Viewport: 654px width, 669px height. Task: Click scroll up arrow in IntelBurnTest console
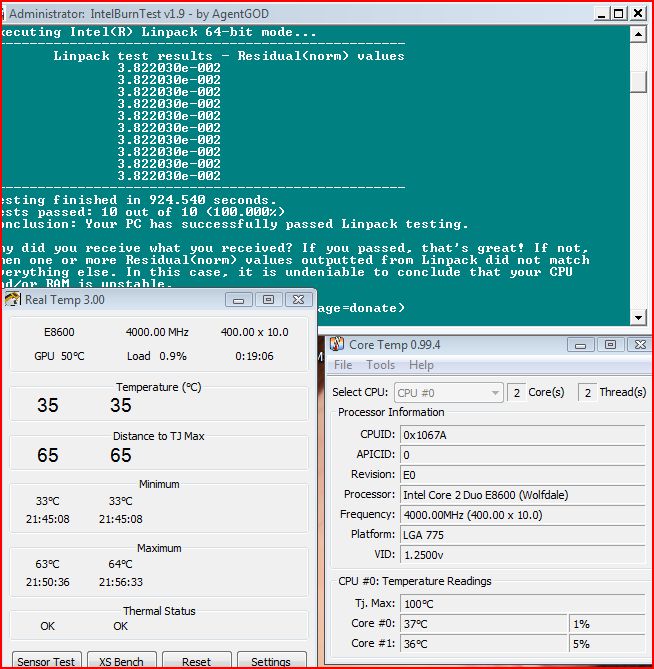tap(638, 34)
